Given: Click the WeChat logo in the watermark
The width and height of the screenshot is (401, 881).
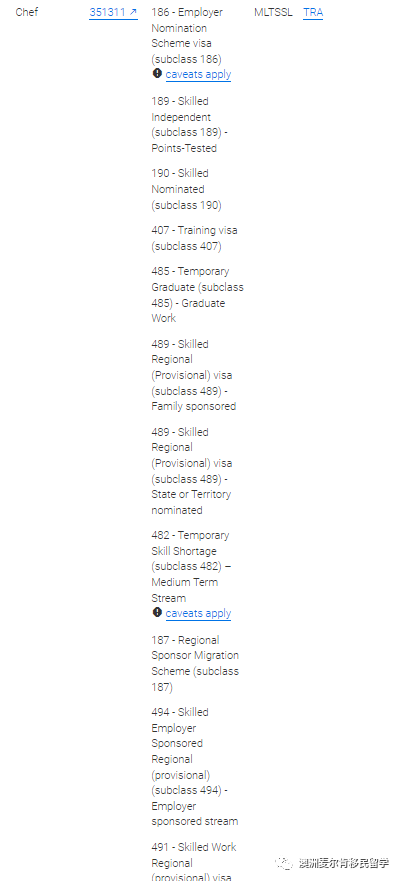Looking at the screenshot, I should pos(285,863).
